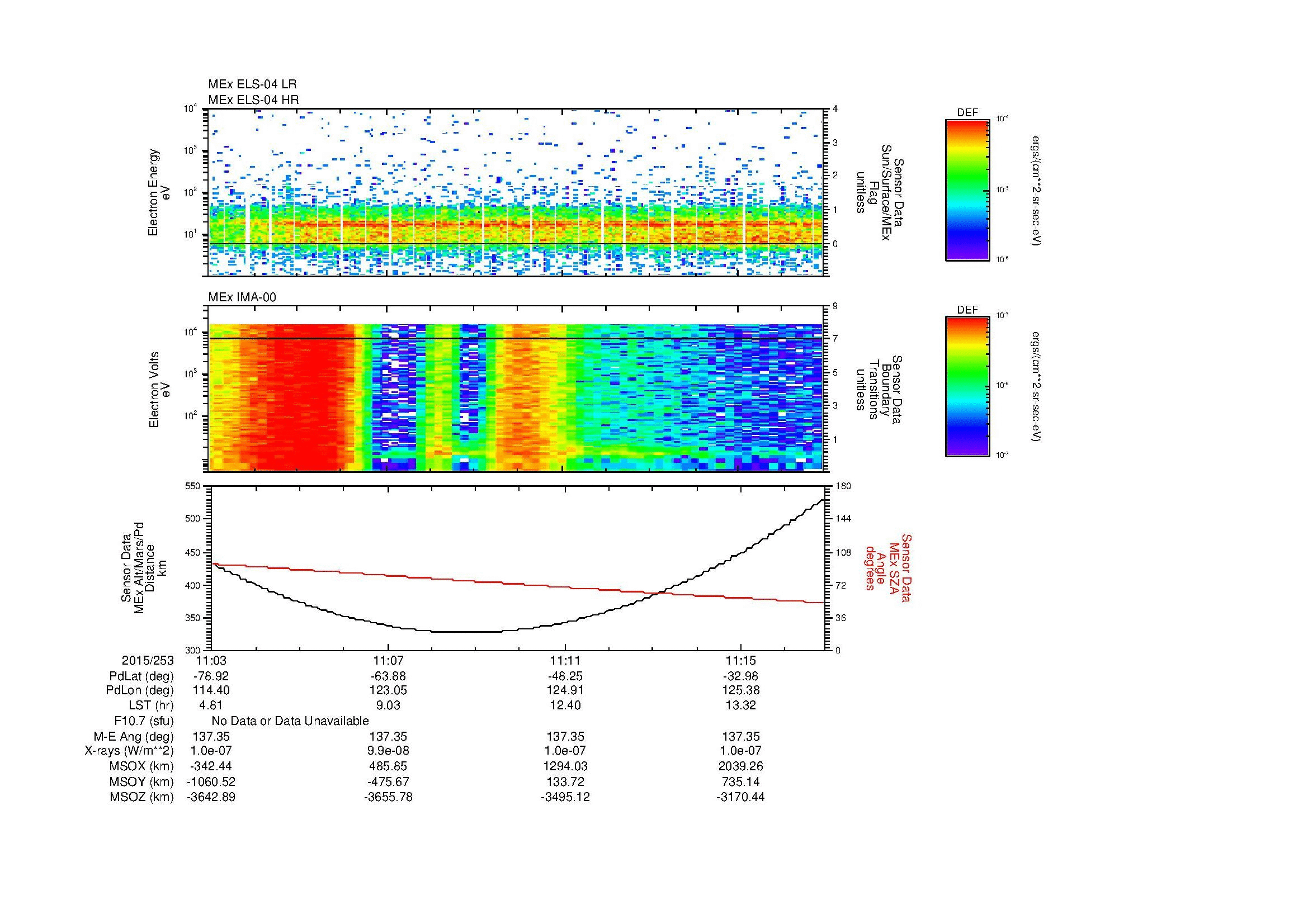Screen dimensions: 1308x924
Task: Click the M-E Ang (deg) row label
Action: (x=134, y=737)
